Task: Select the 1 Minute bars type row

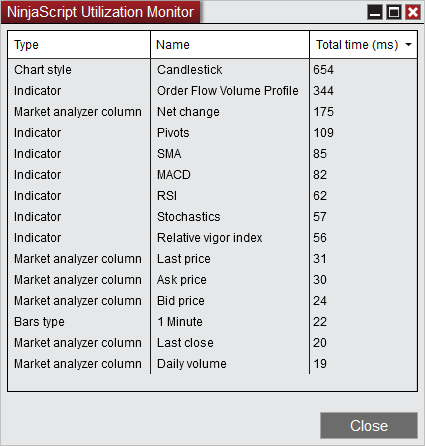Action: [212, 322]
